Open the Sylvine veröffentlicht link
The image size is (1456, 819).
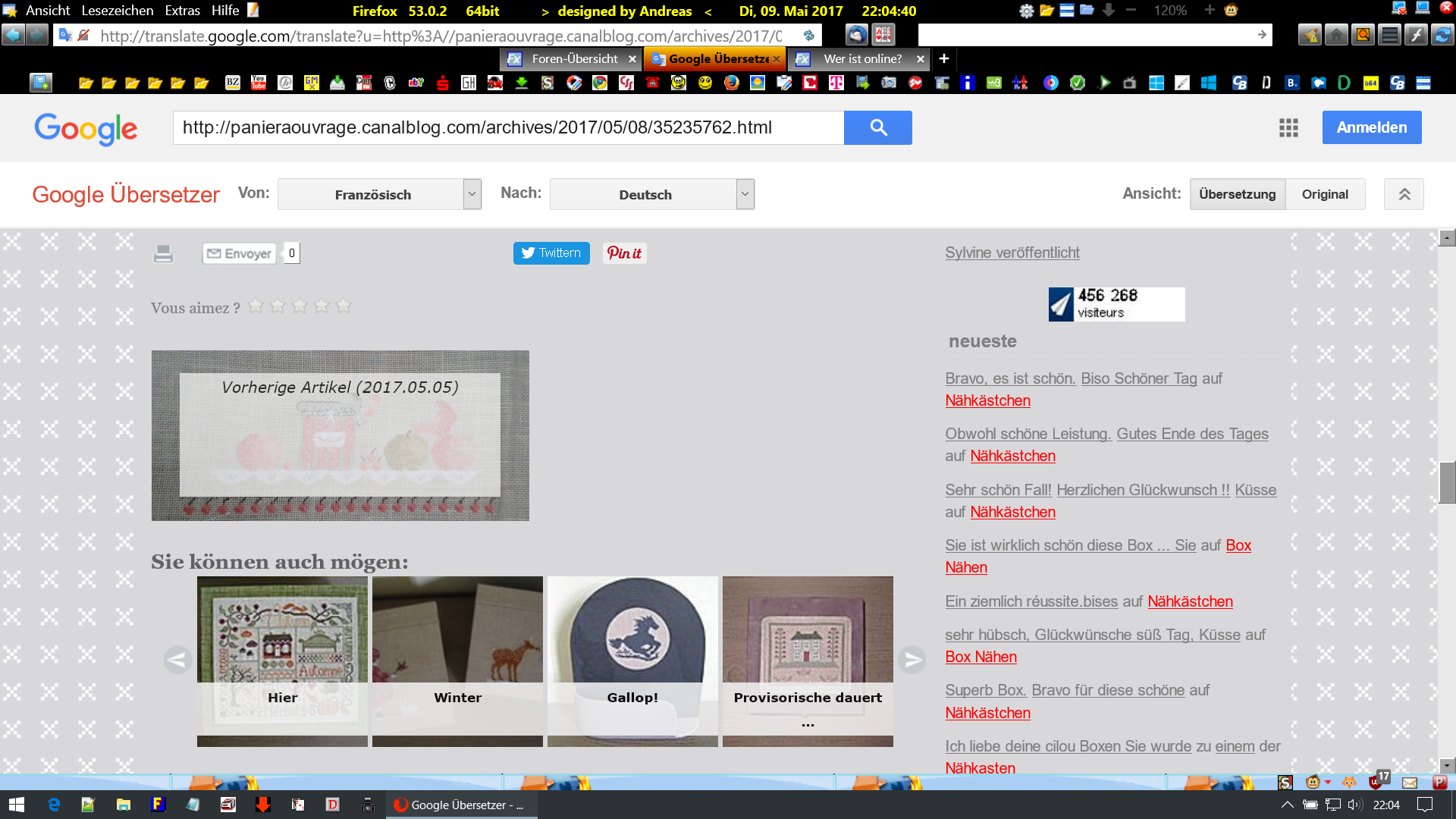1012,253
